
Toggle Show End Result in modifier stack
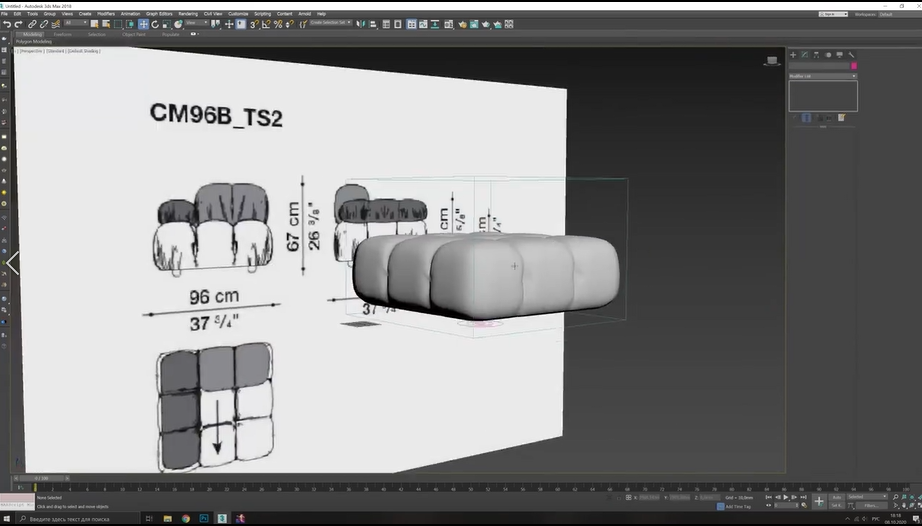(806, 118)
